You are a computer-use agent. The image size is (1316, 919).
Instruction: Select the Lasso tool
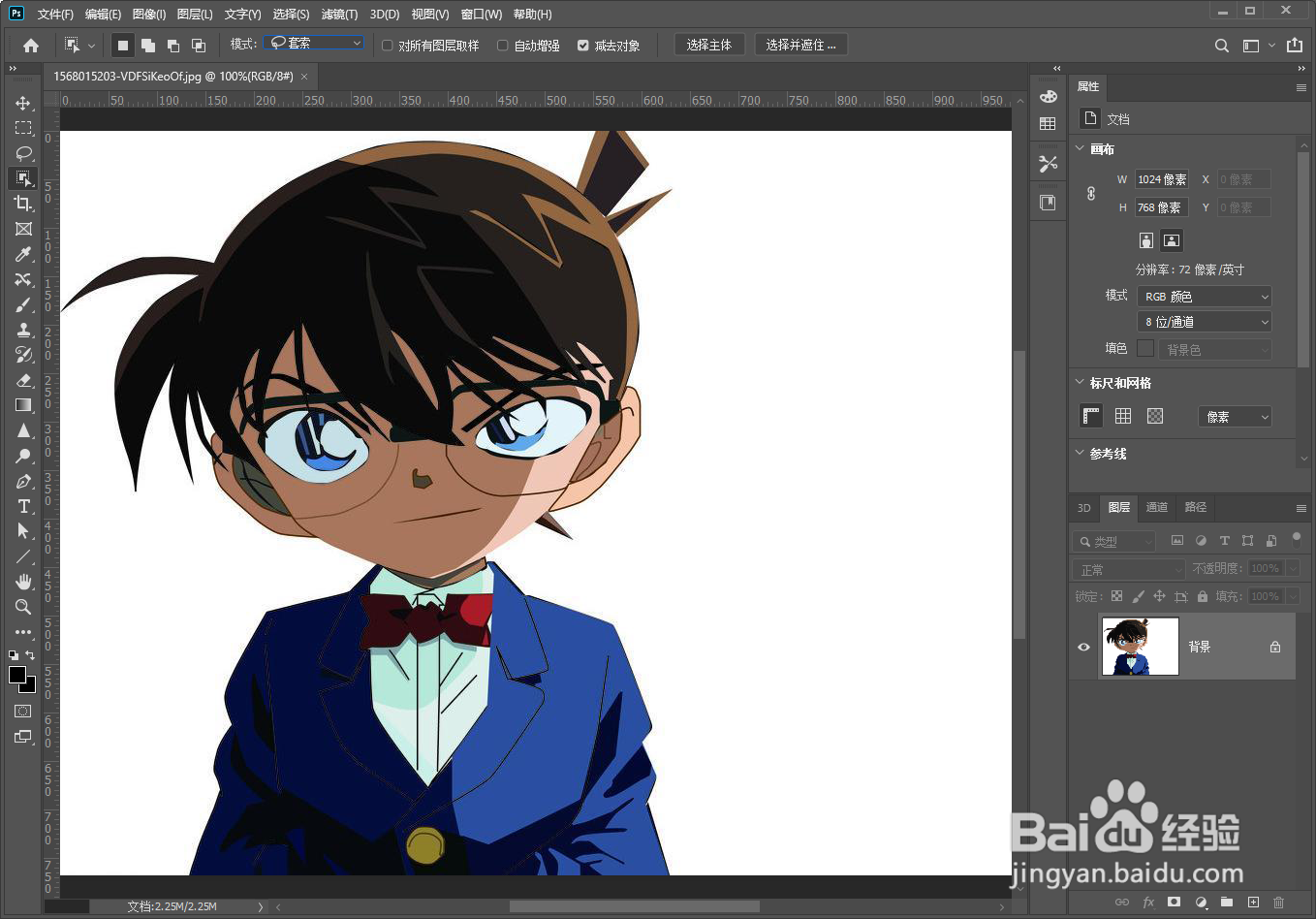pos(23,153)
